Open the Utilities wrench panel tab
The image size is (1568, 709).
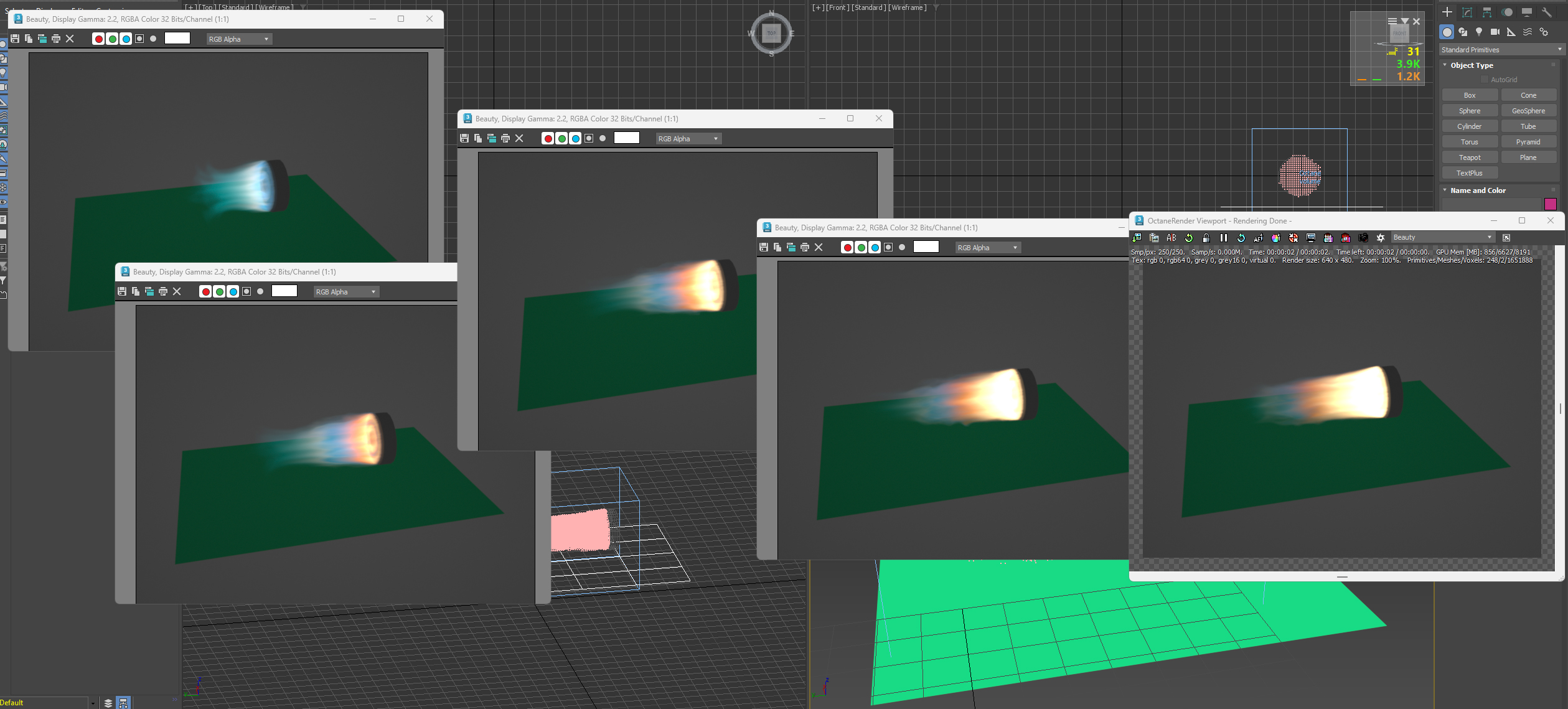[1546, 12]
